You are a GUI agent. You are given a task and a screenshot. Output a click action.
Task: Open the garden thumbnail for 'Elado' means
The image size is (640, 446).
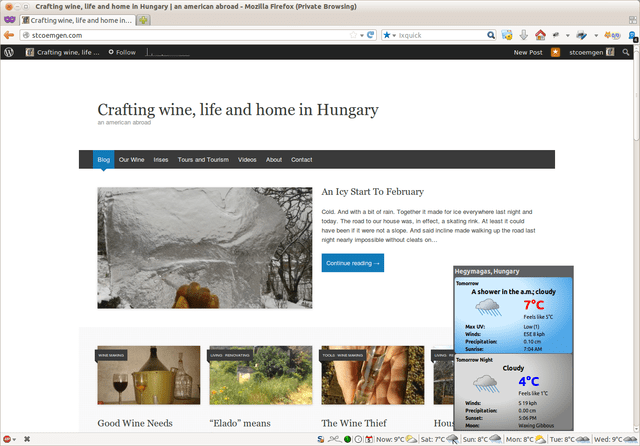pos(261,375)
